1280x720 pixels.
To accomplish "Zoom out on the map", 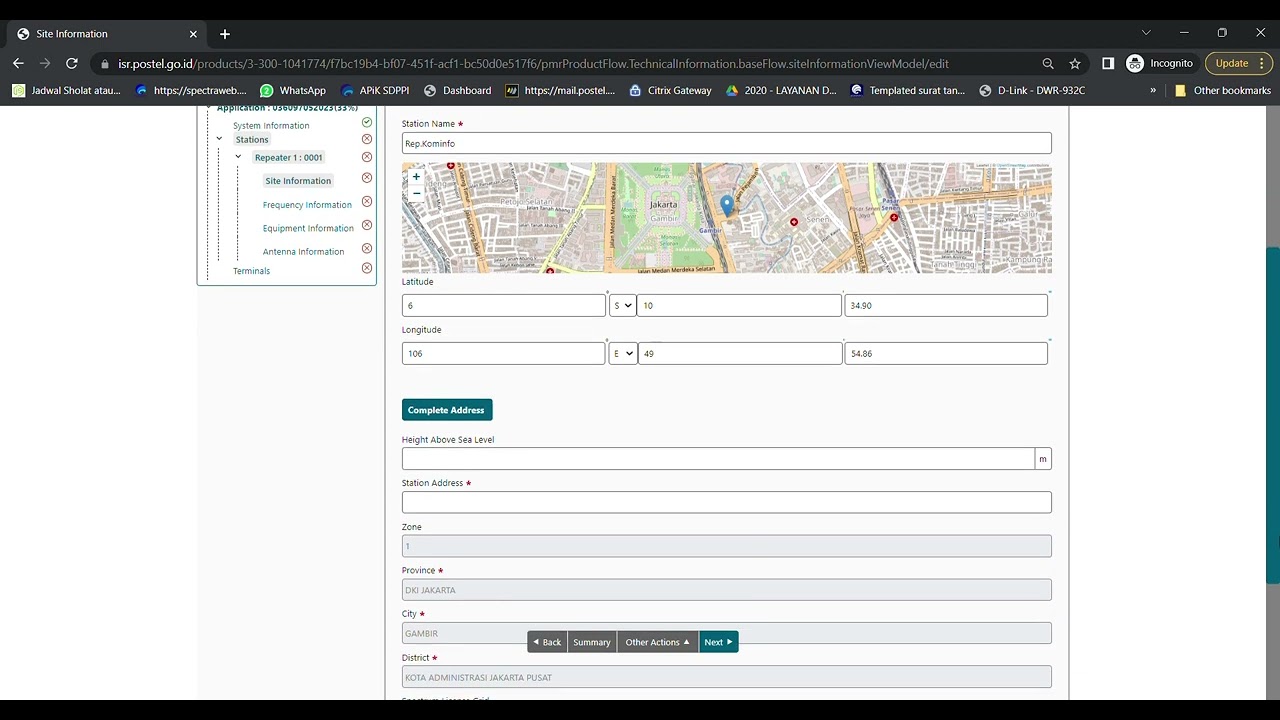I will tap(416, 193).
